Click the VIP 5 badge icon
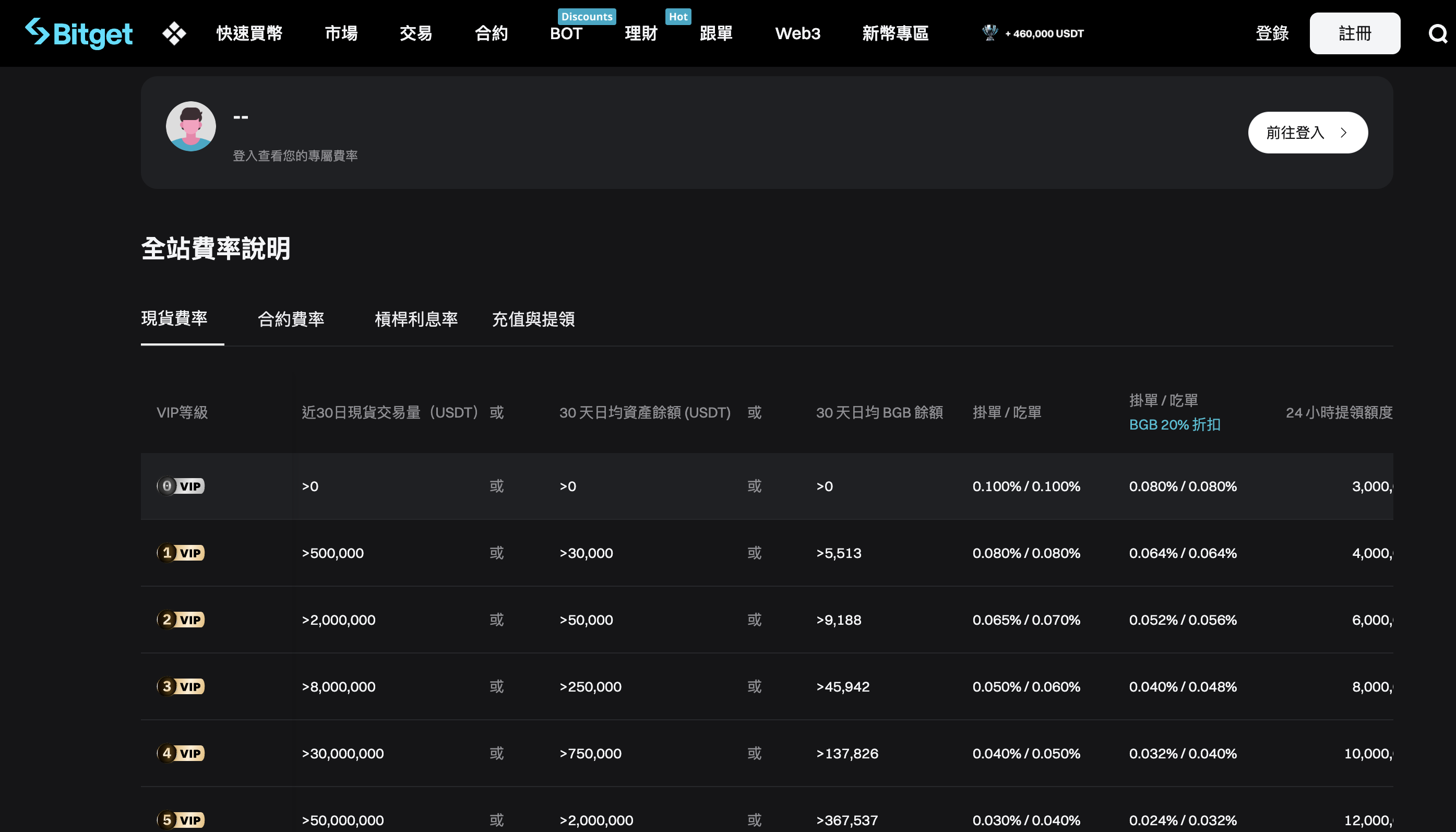The width and height of the screenshot is (1456, 832). point(181,819)
